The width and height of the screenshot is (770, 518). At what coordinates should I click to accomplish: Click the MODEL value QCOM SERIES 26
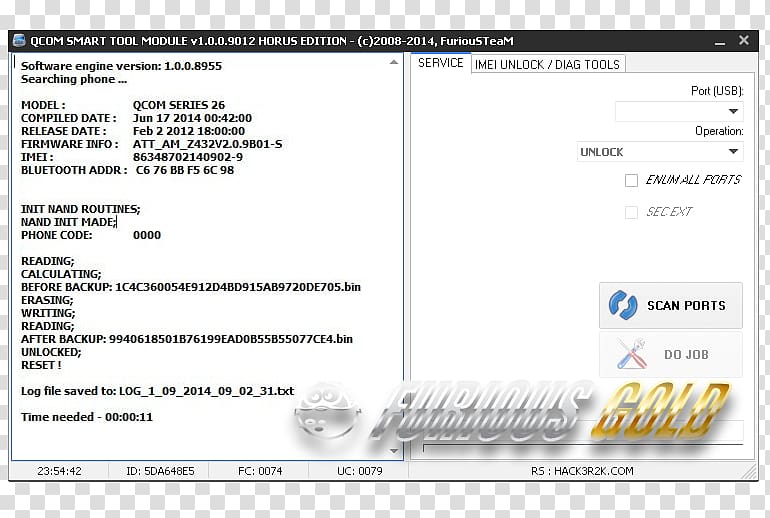pyautogui.click(x=179, y=105)
